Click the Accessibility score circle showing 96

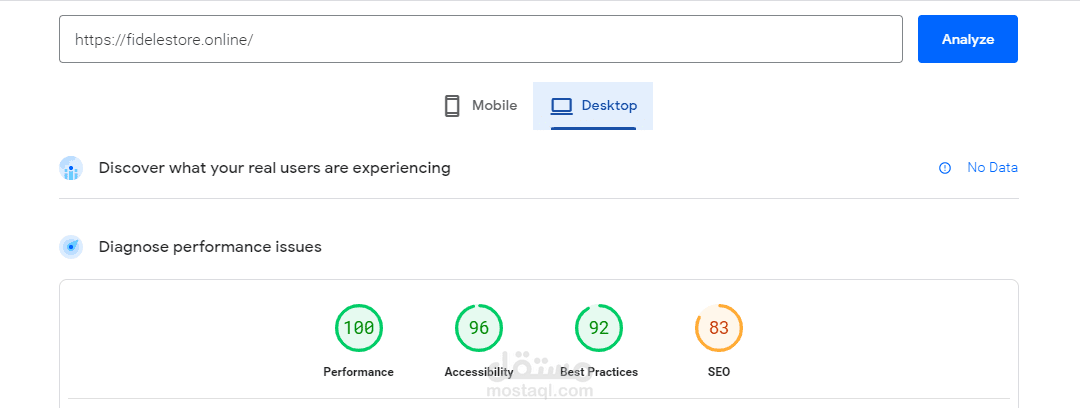(479, 328)
